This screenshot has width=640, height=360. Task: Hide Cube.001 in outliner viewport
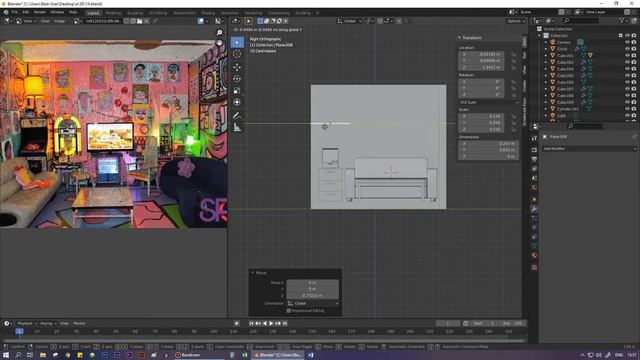point(627,56)
